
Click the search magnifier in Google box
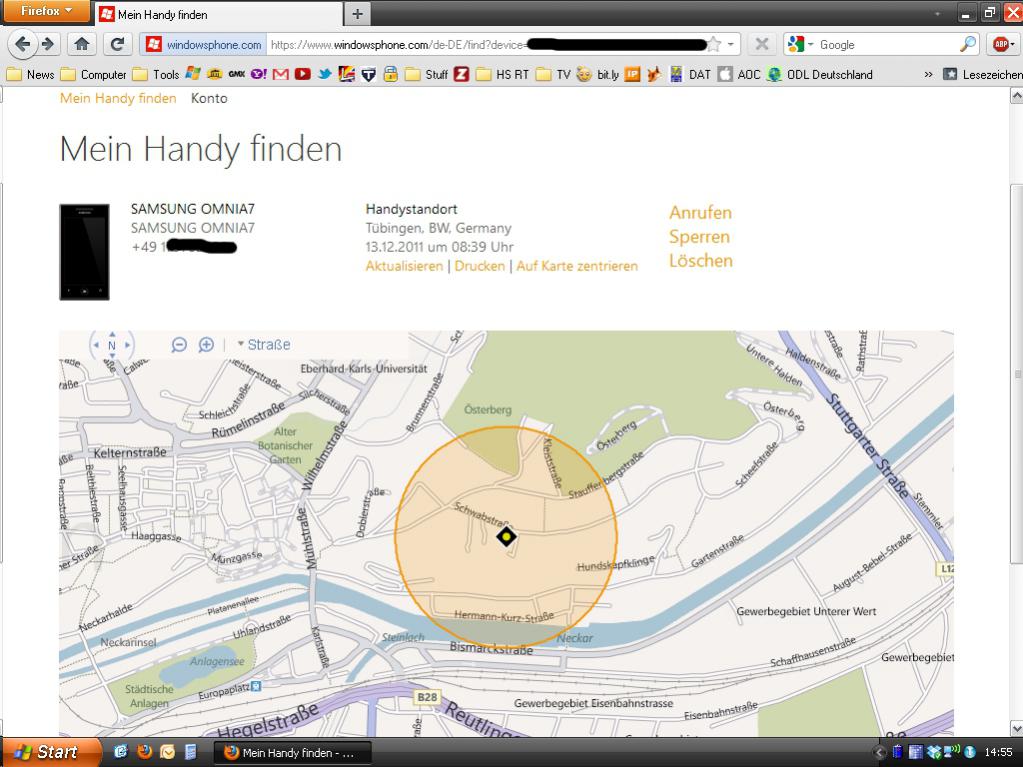click(968, 44)
